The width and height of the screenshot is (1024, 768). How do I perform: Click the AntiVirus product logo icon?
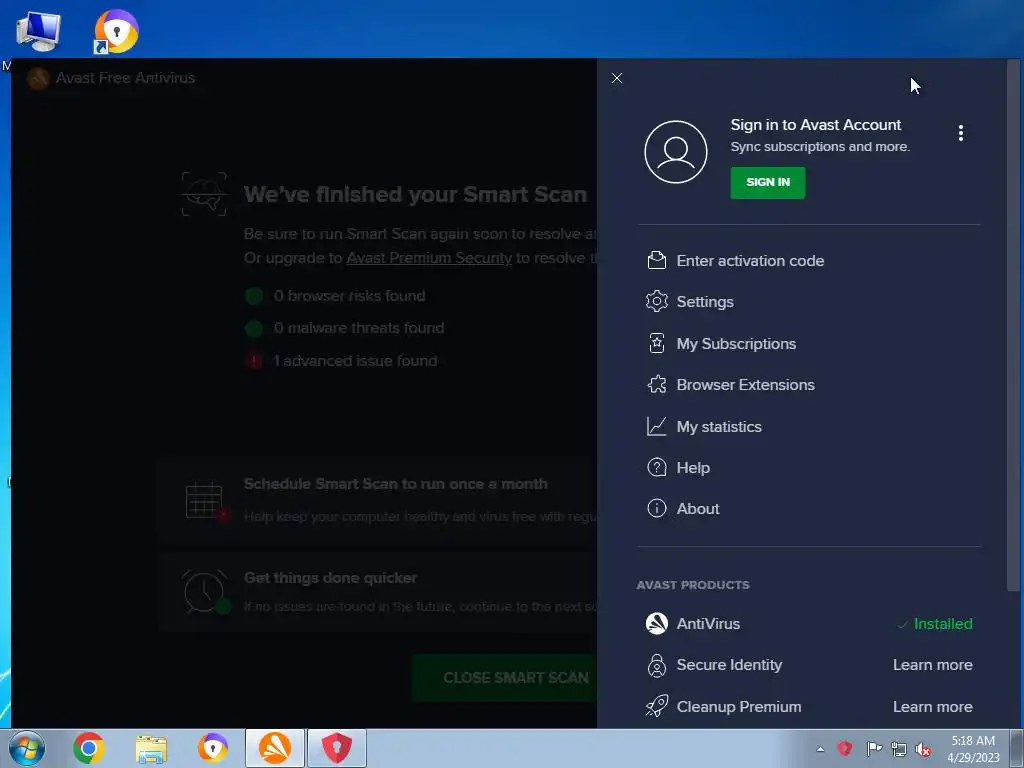(x=656, y=623)
